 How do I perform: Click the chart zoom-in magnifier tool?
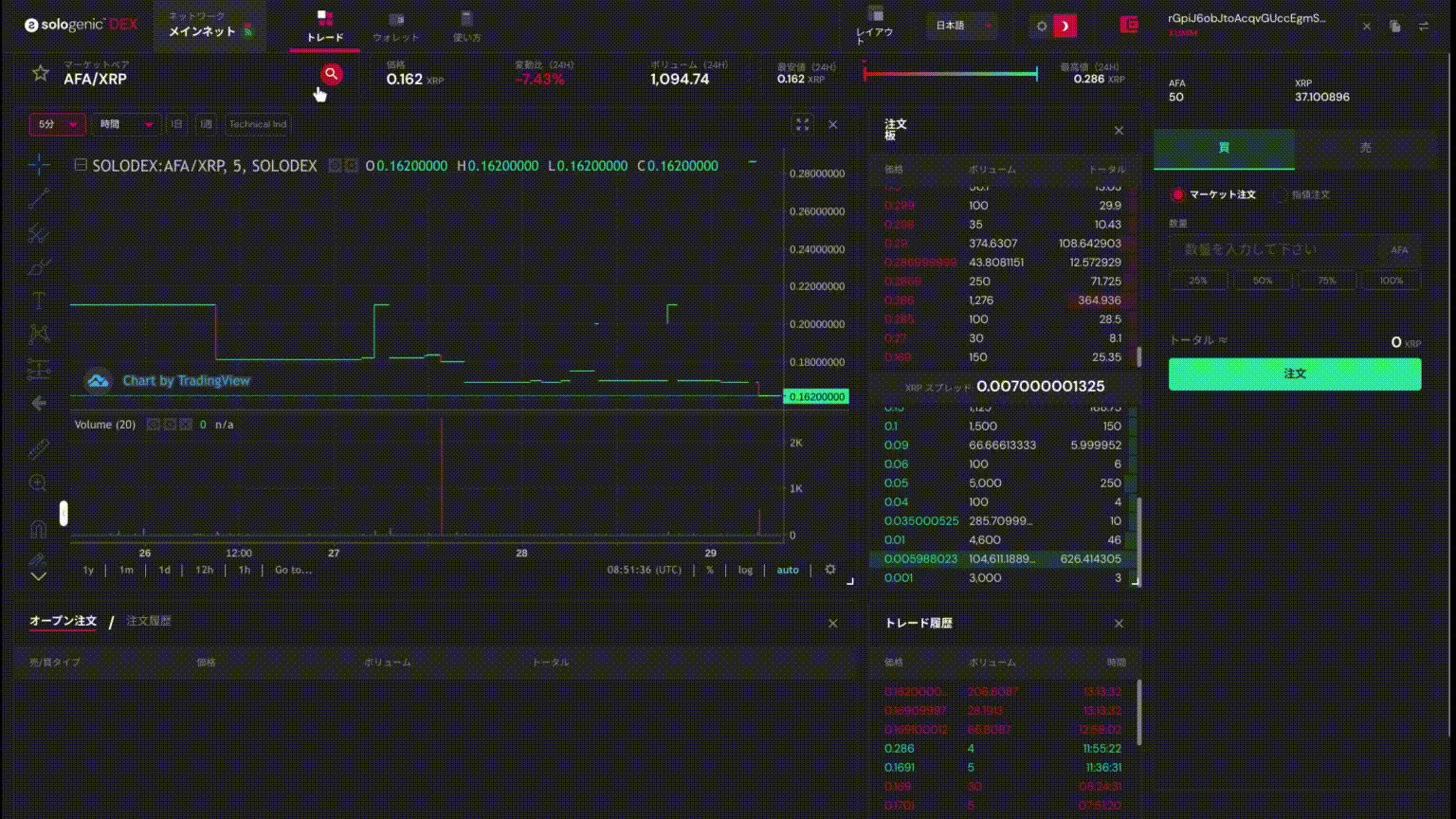(39, 482)
